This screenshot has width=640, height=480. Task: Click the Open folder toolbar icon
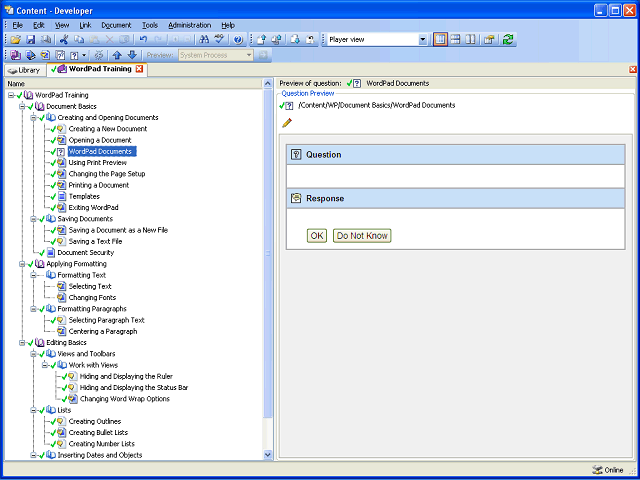(16, 40)
